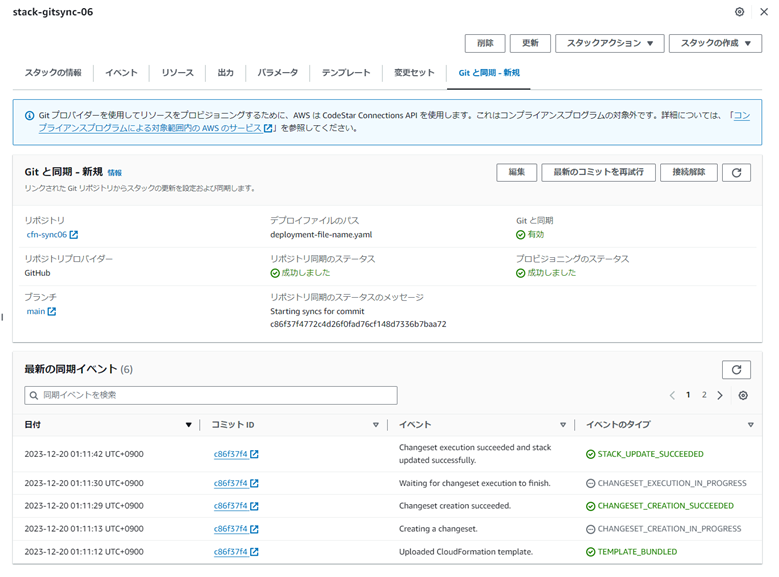The width and height of the screenshot is (779, 577).
Task: Go to page 2 of sync events
Action: tap(704, 395)
